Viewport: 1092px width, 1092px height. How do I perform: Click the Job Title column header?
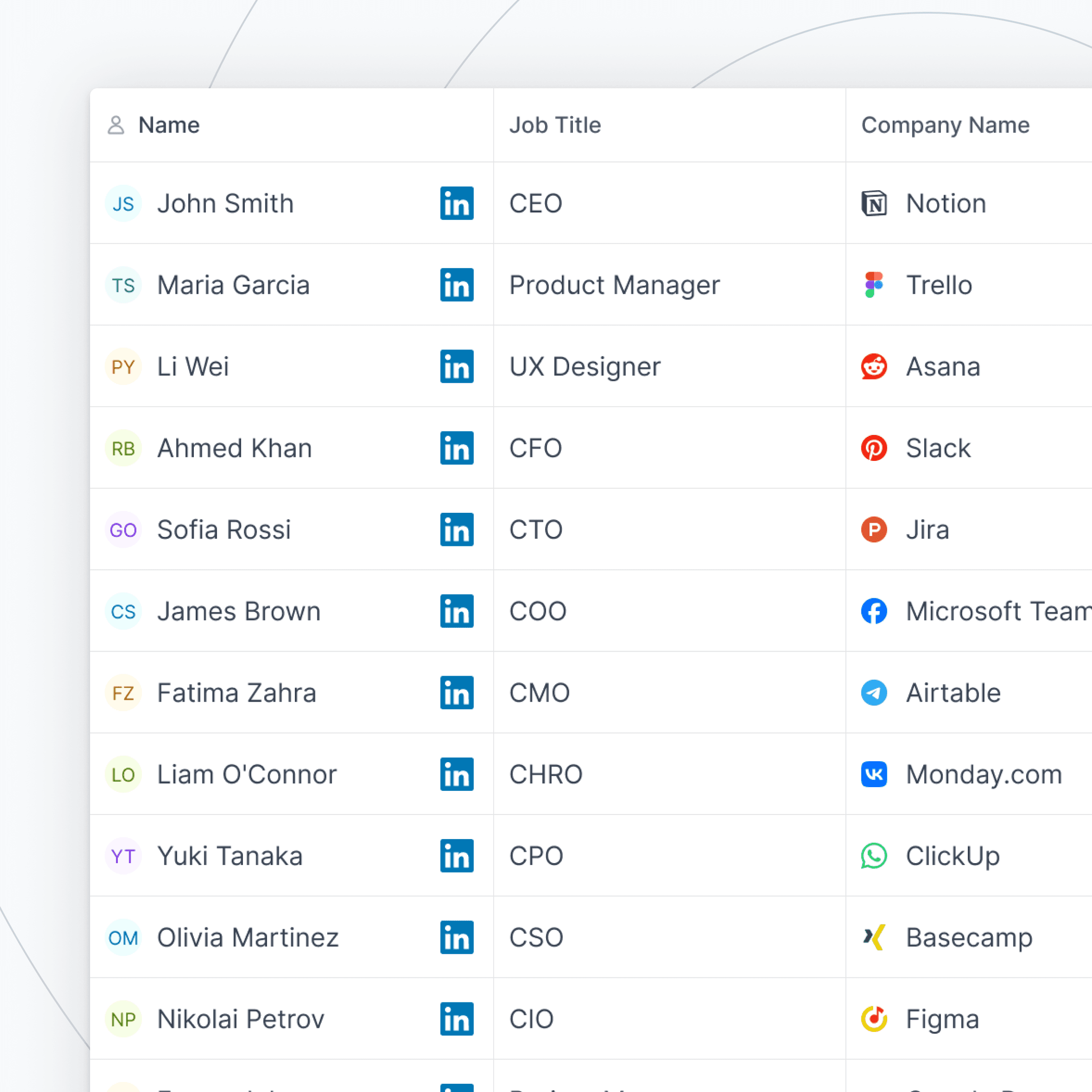555,125
